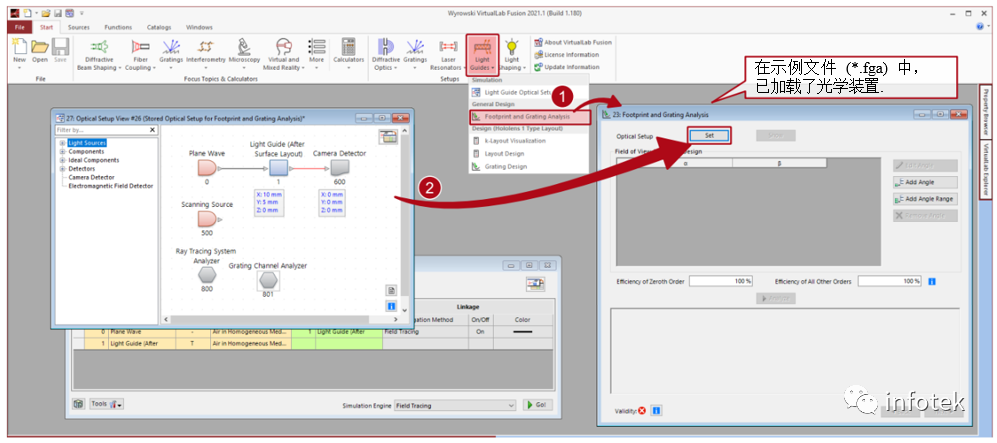Open About VirtualLab Fusion
Image resolution: width=997 pixels, height=443 pixels.
pyautogui.click(x=573, y=43)
